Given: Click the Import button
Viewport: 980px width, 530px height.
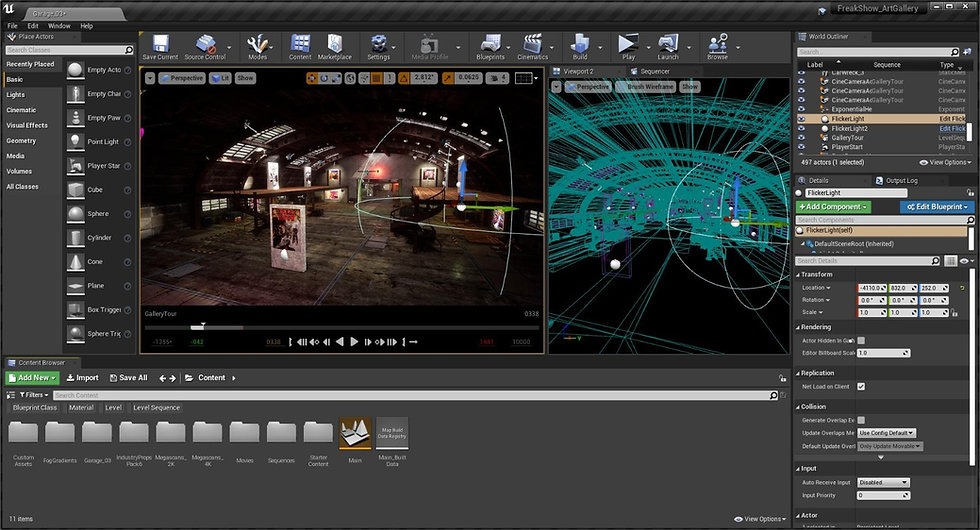Looking at the screenshot, I should point(82,378).
